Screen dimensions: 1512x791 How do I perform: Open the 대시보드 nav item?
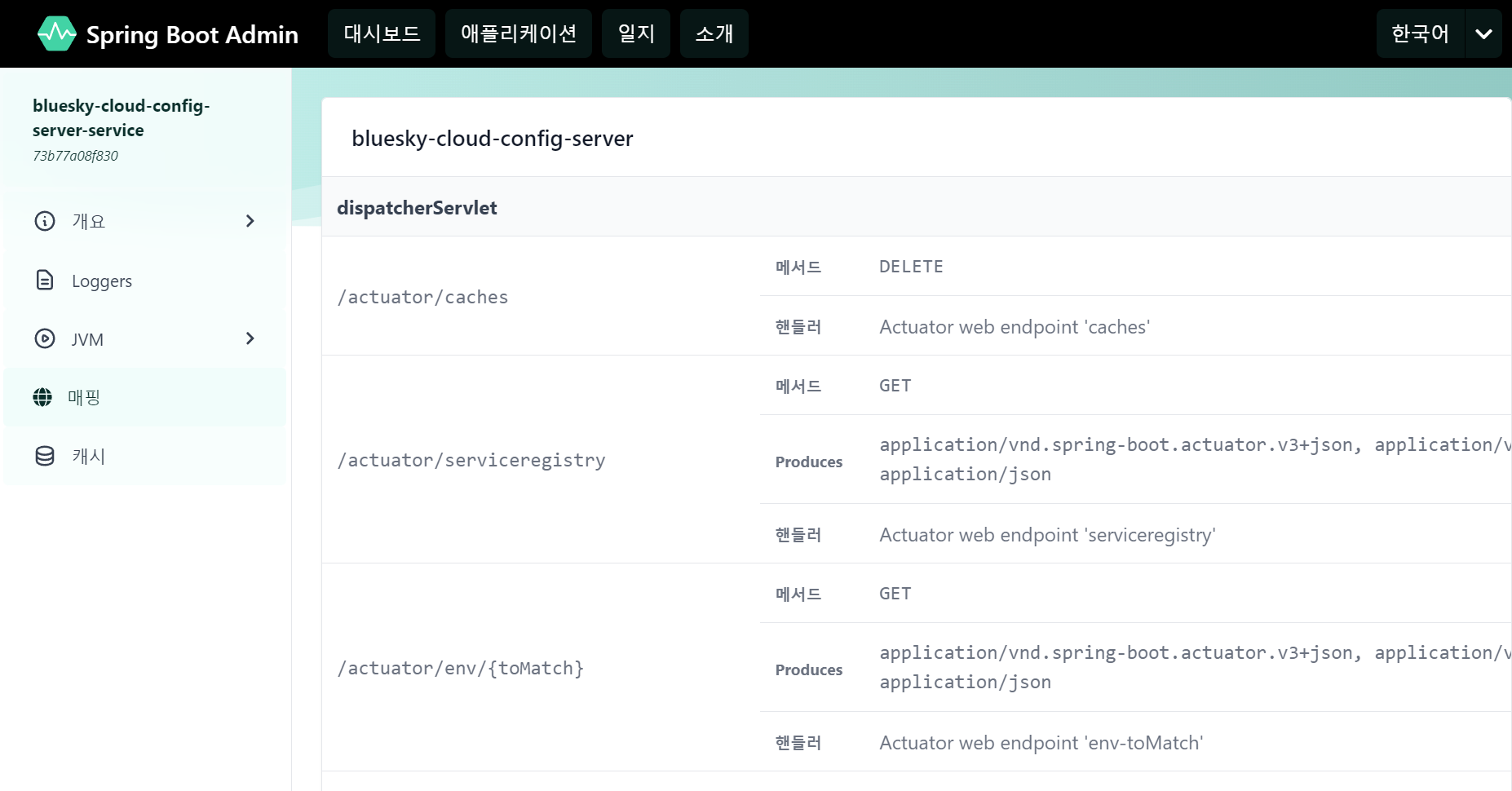tap(382, 33)
